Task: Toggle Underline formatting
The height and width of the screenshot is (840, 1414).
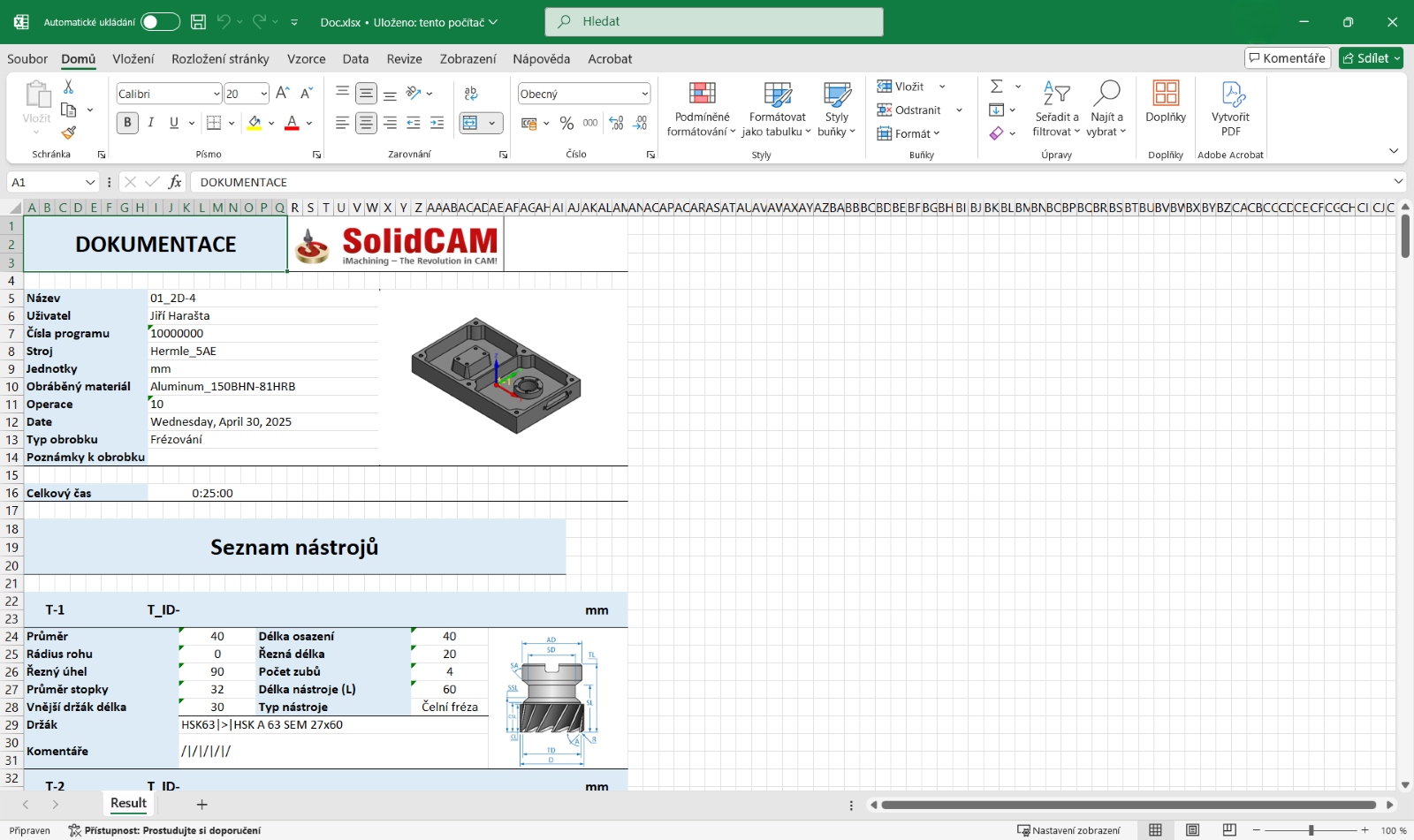Action: click(174, 123)
